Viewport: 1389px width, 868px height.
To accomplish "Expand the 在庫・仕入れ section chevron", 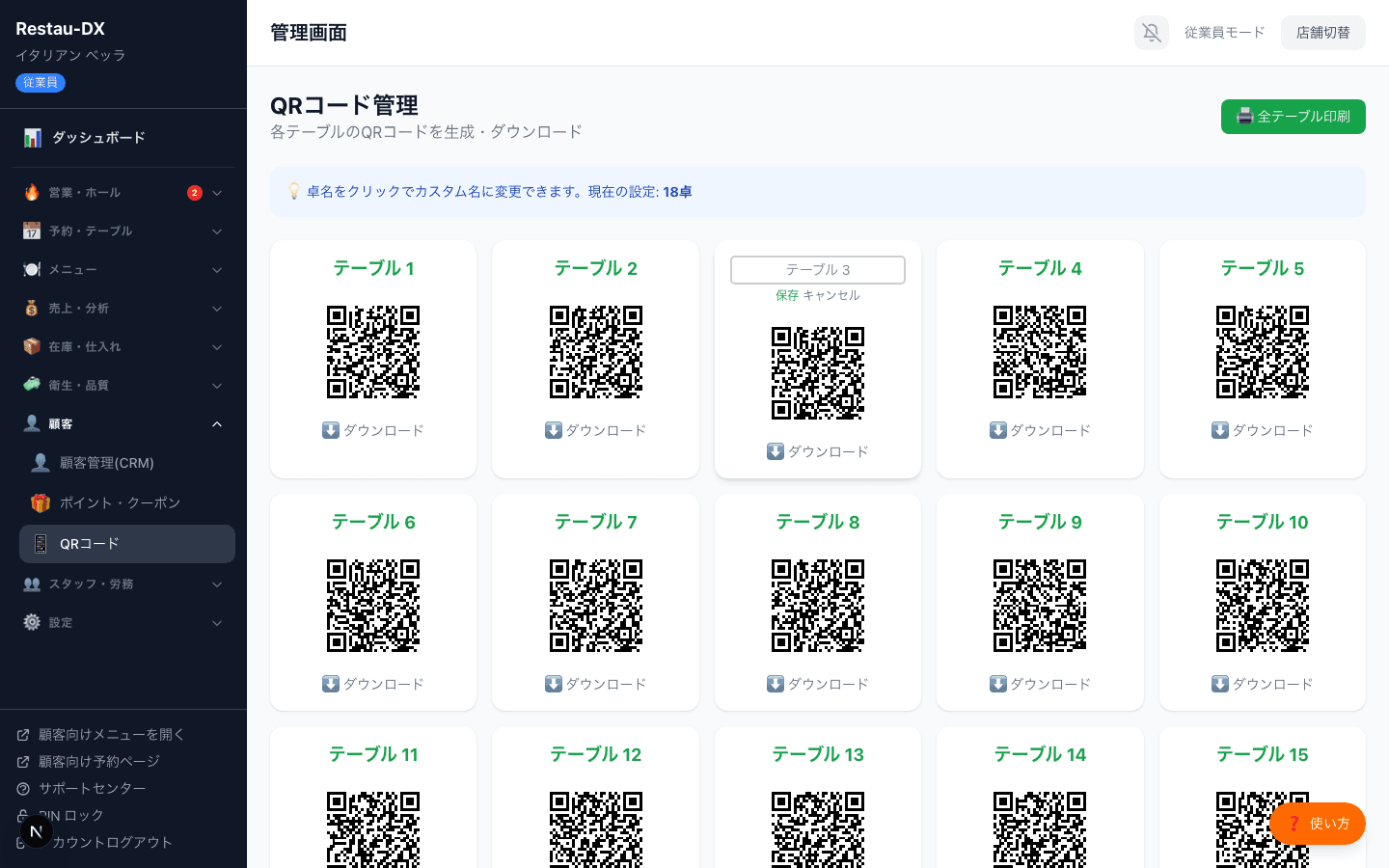I will [x=217, y=347].
